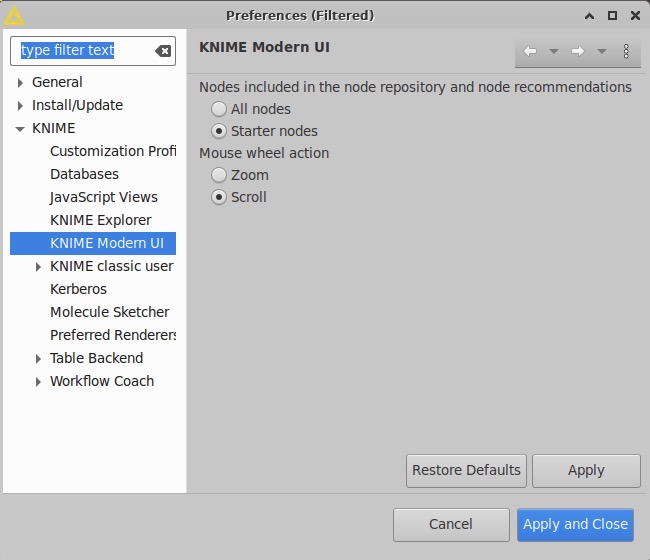Open the back history dropdown arrow
This screenshot has height=560, width=650.
click(x=553, y=51)
